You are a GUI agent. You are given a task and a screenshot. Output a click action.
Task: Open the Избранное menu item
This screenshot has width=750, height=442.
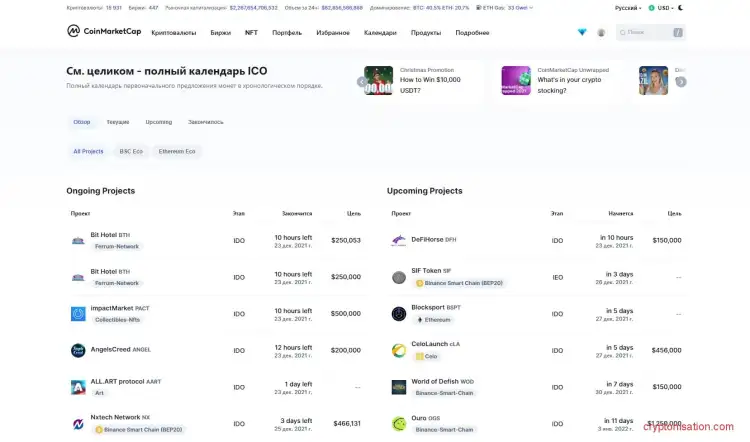(333, 33)
